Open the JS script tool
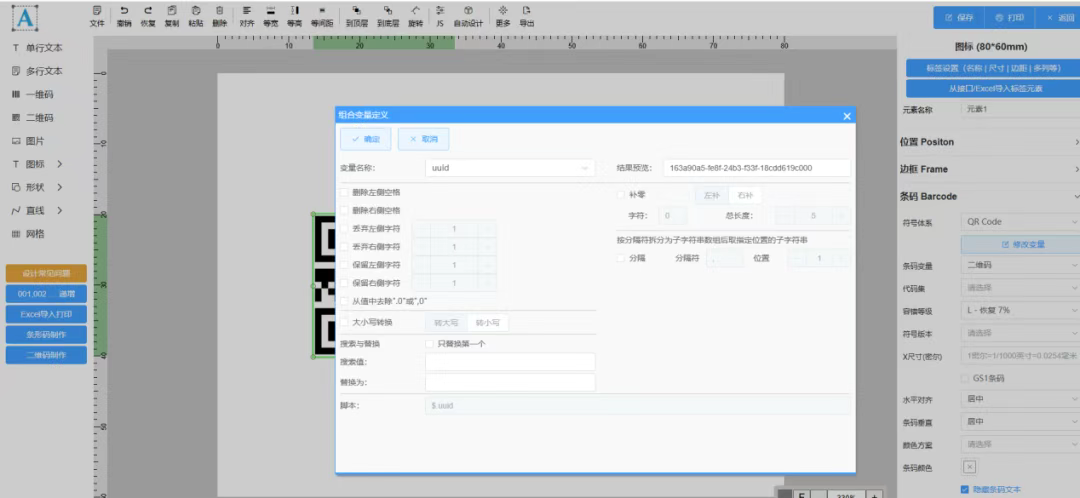The width and height of the screenshot is (1080, 498). coord(440,16)
